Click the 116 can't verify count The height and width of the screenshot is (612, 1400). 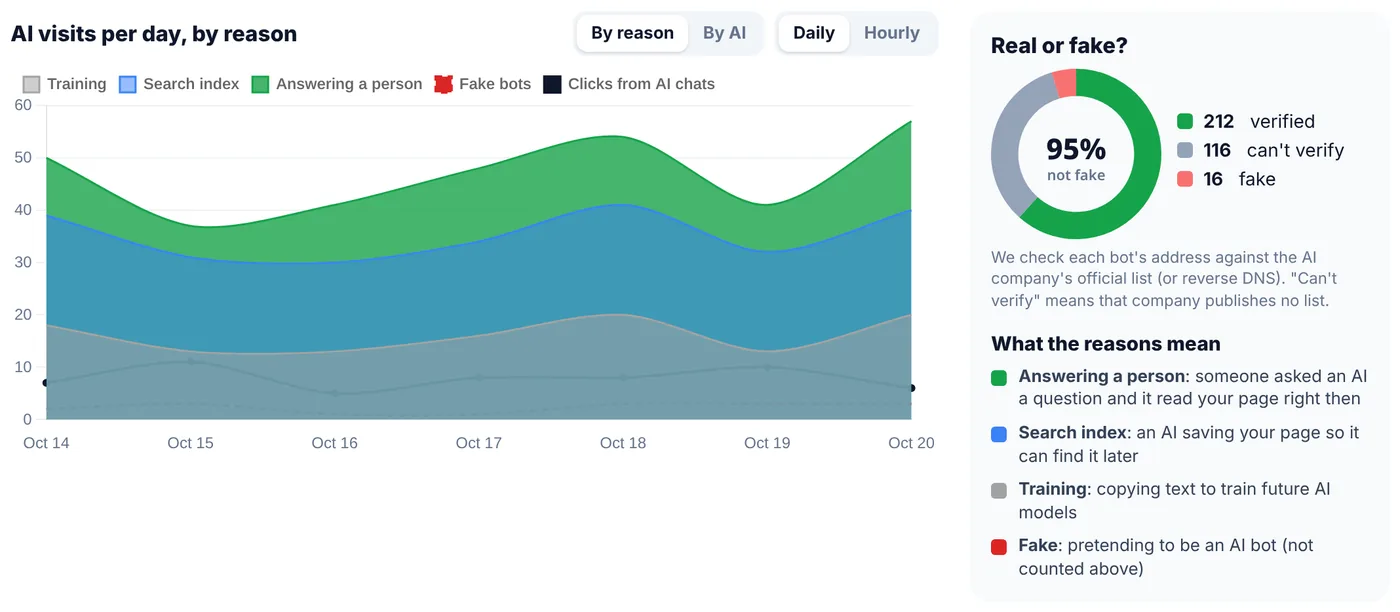point(1217,150)
